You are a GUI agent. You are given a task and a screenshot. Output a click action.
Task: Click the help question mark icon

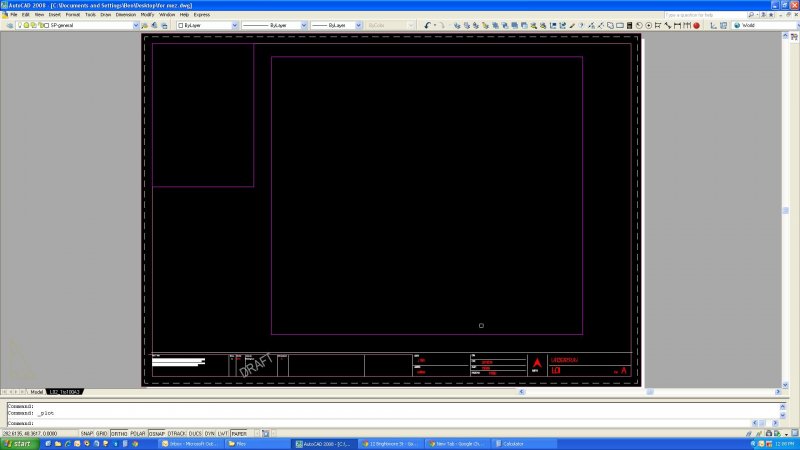pyautogui.click(x=581, y=25)
